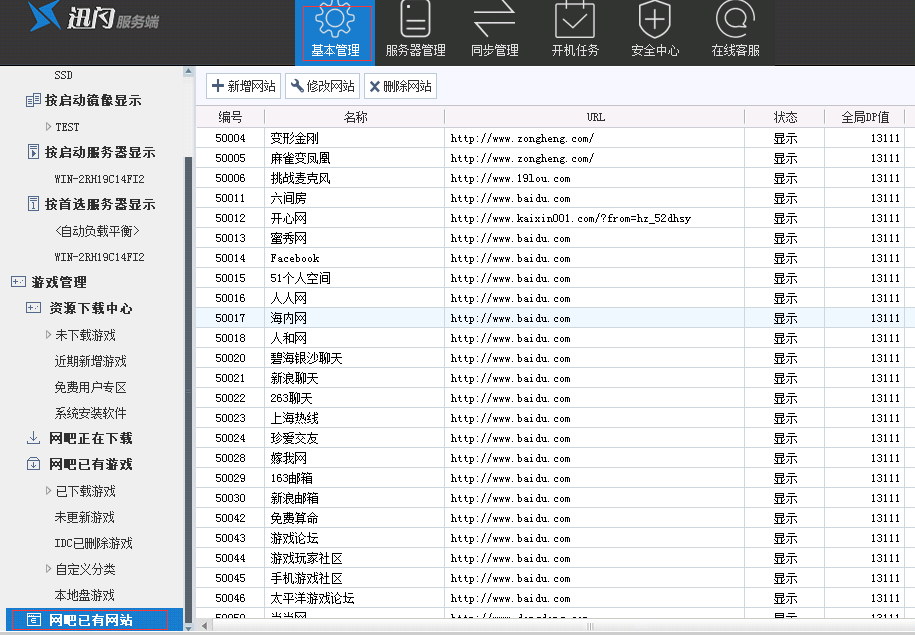Click the sidebar scroll up arrow

click(x=188, y=71)
